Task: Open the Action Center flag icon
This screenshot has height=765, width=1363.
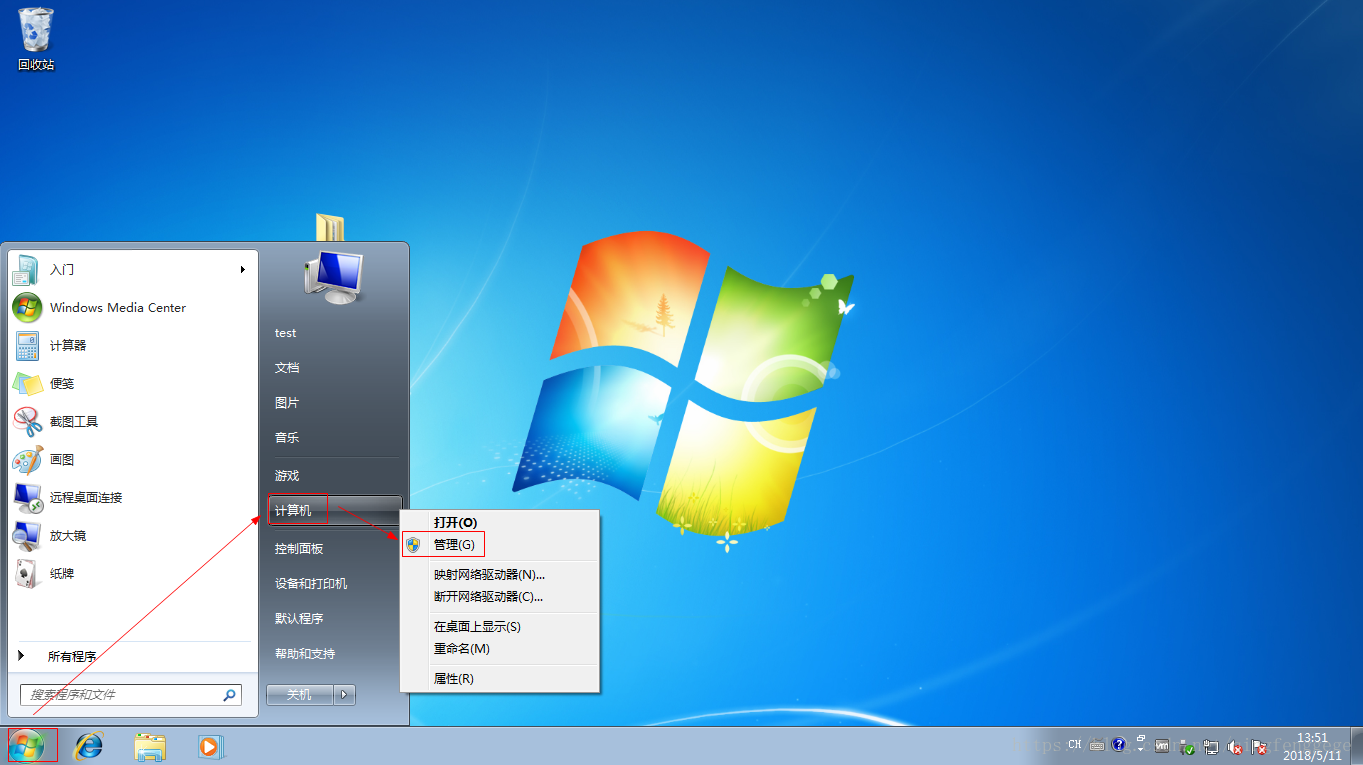Action: coord(1259,746)
